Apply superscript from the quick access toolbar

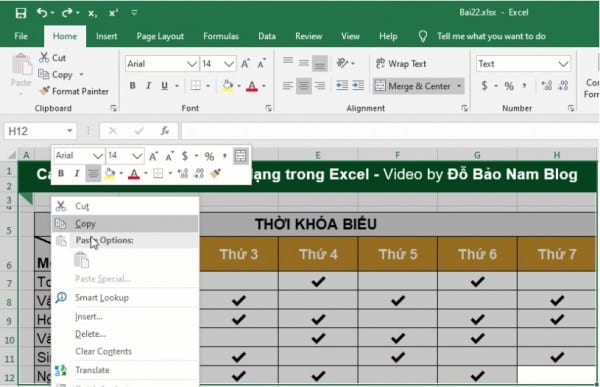coord(113,13)
